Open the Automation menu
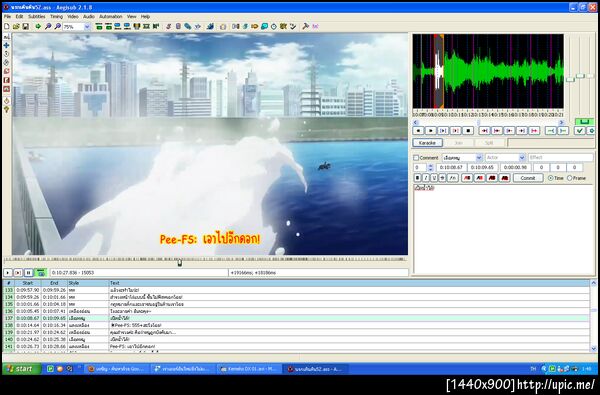 pos(111,17)
